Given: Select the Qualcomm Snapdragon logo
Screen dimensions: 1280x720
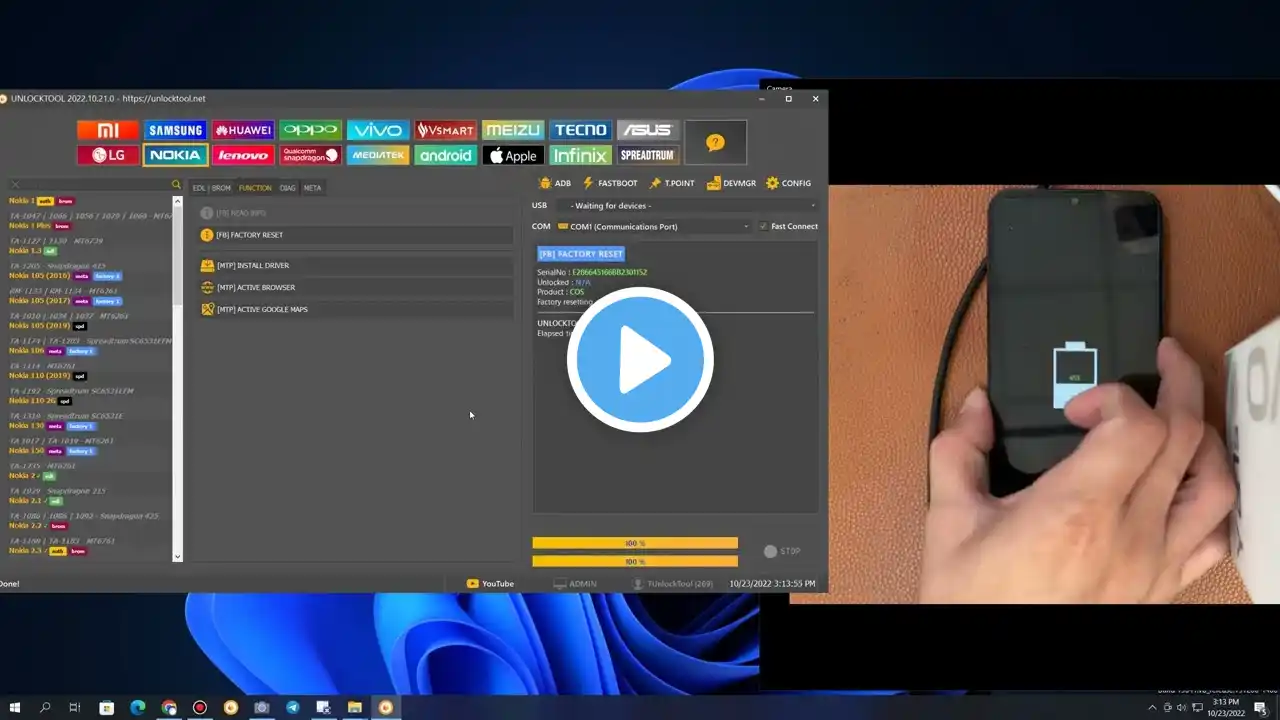Looking at the screenshot, I should coord(310,155).
